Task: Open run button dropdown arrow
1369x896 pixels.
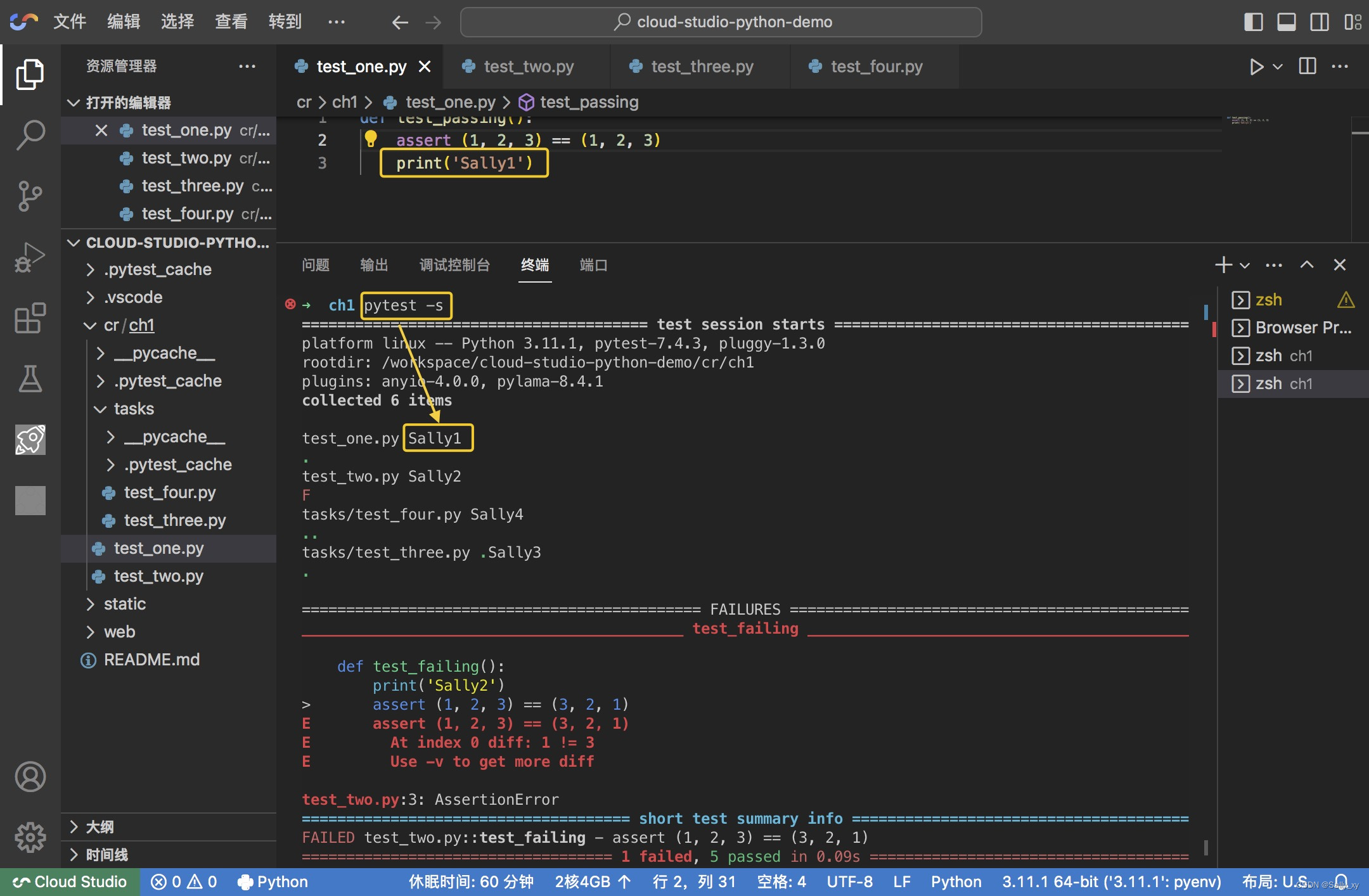Action: pos(1278,67)
